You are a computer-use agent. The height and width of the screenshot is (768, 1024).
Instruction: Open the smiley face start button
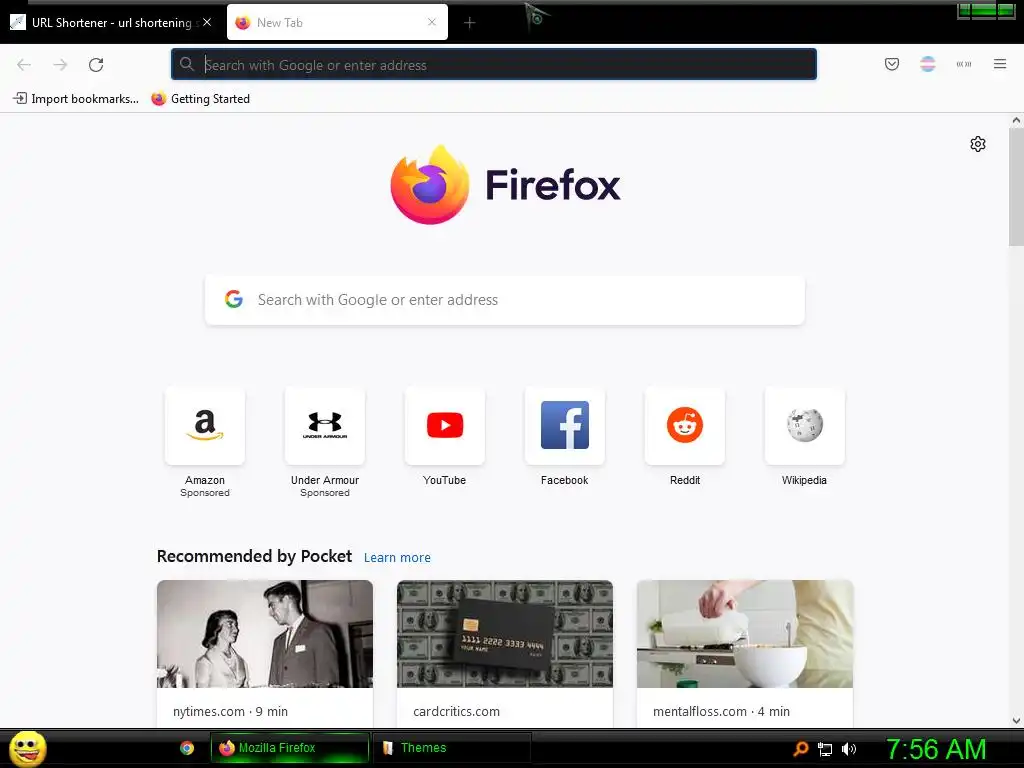27,748
